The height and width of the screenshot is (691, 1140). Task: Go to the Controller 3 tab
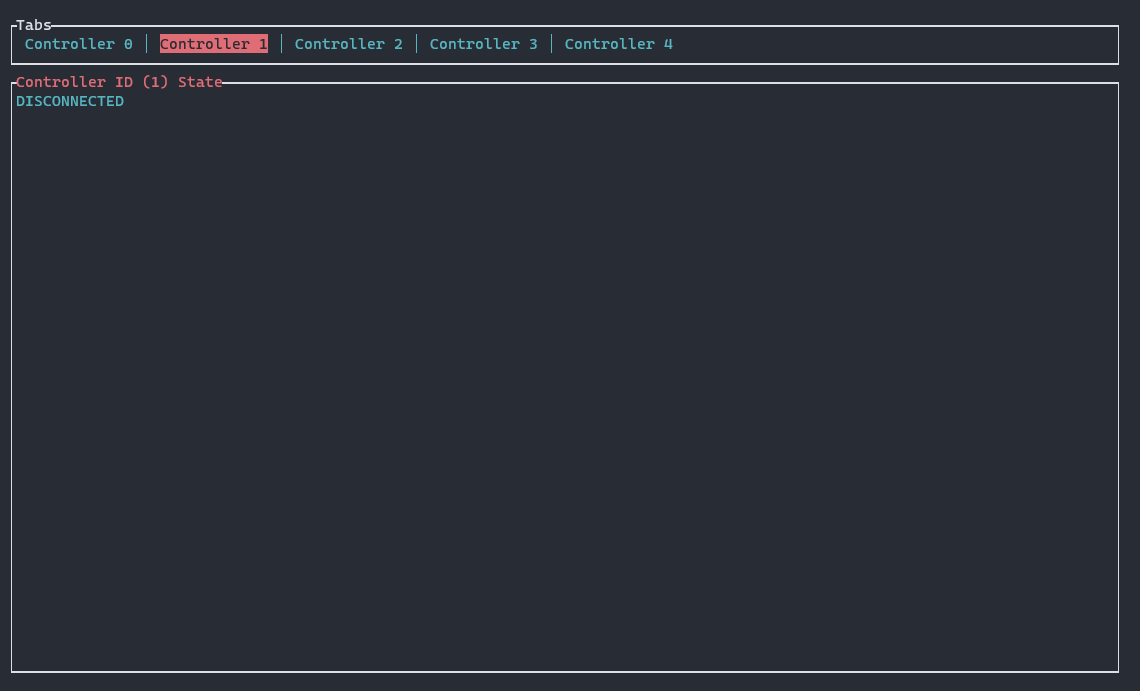[x=483, y=44]
